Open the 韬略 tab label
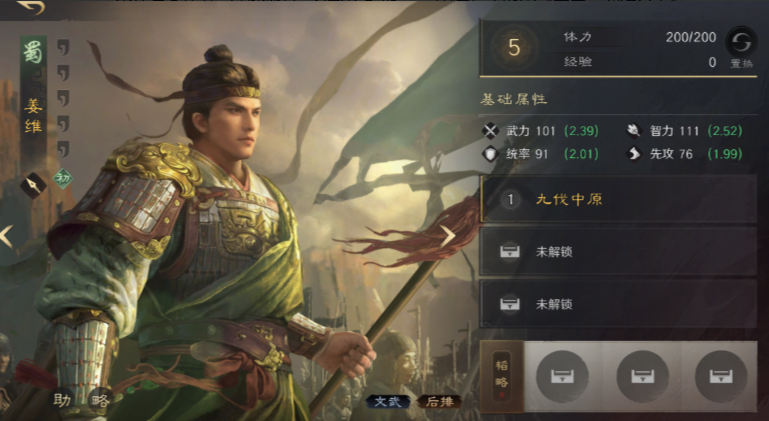The image size is (769, 421). point(502,376)
